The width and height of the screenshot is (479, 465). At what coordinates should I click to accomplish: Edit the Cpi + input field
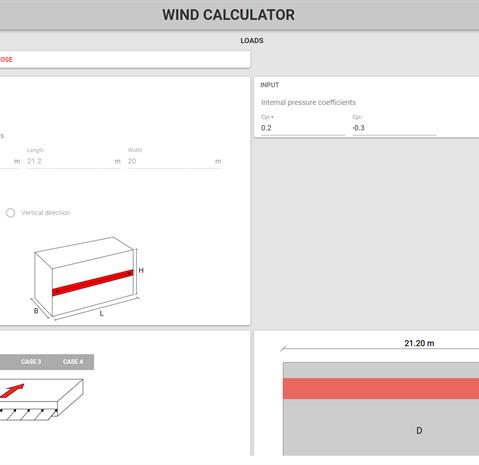[x=303, y=128]
